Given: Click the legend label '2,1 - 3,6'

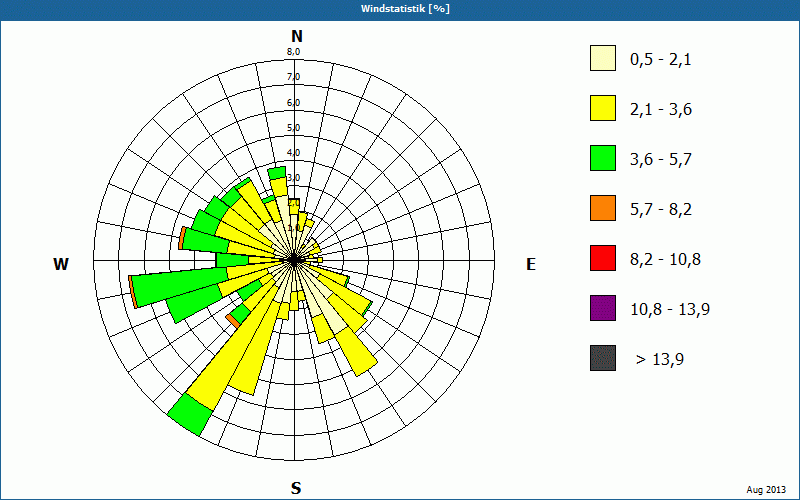Looking at the screenshot, I should point(661,110).
